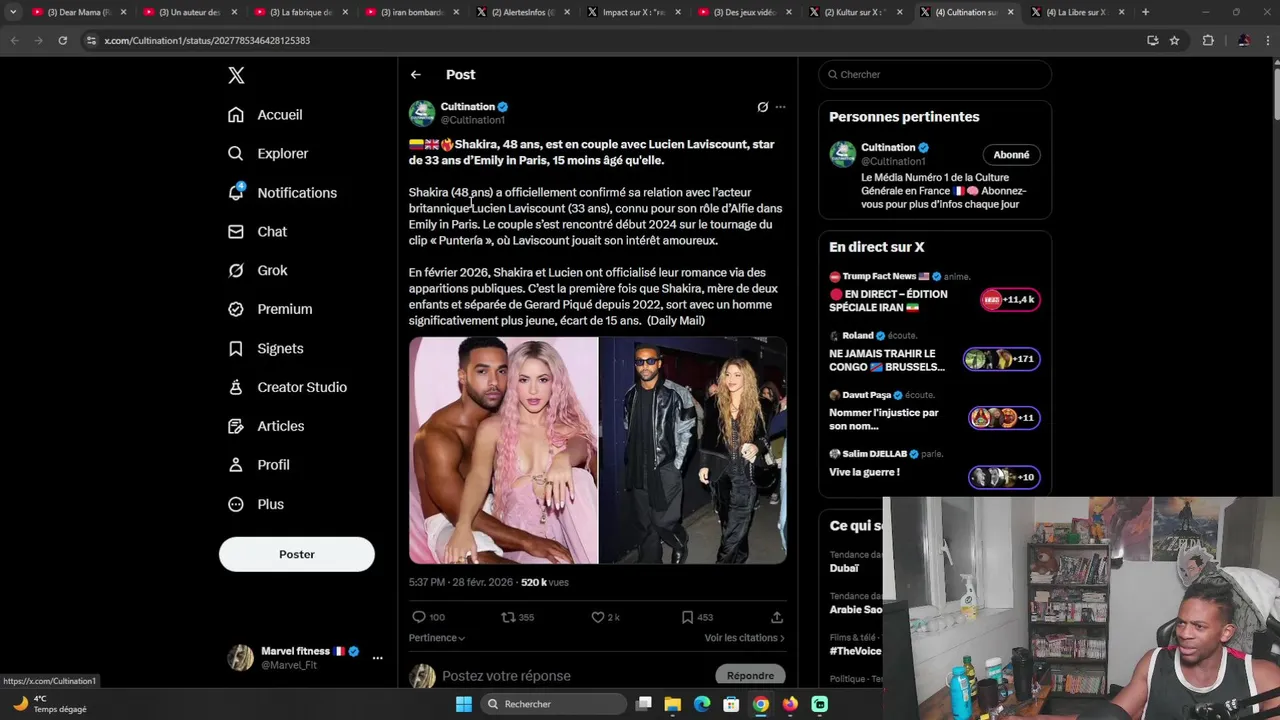Switch to the Kultur sur X tab
Viewport: 1280px width, 720px height.
(856, 12)
